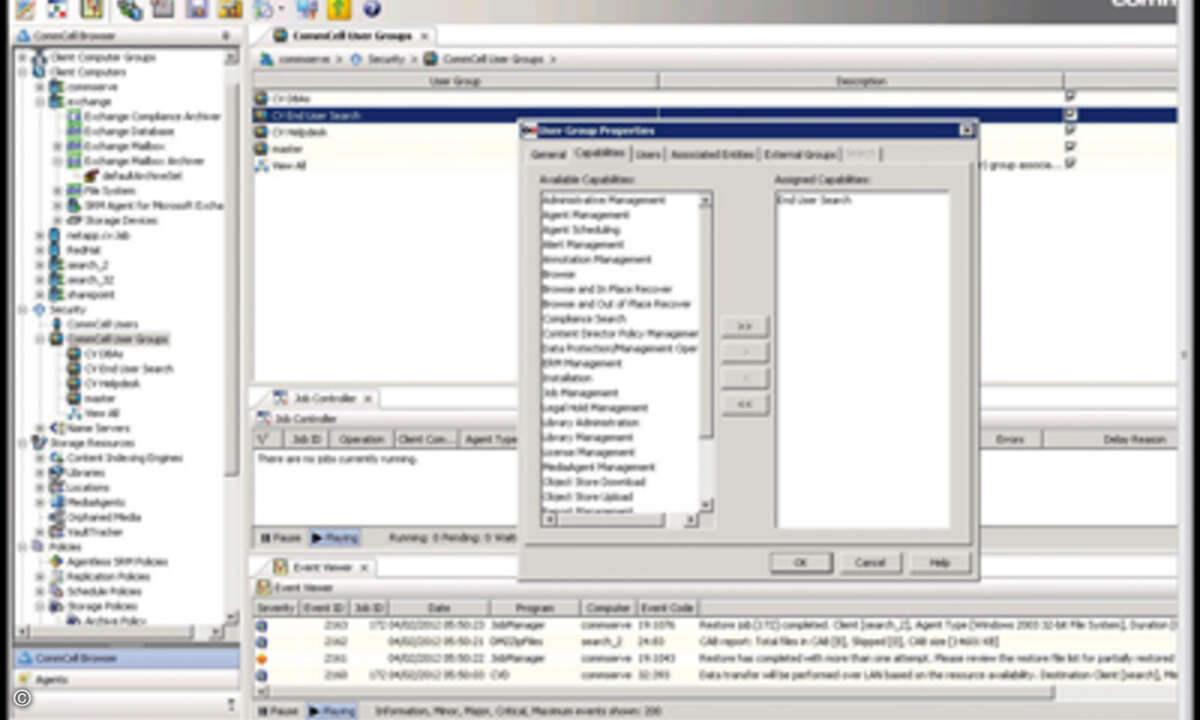Click the green up-arrow toolbar icon
Screen dimensions: 1200x720
(339, 9)
